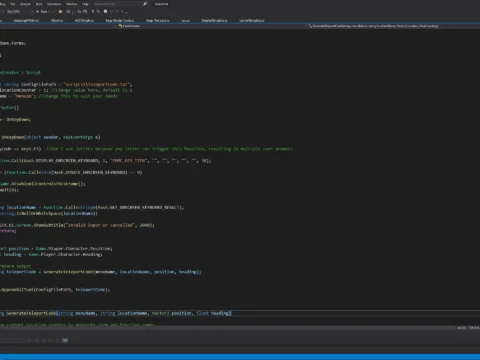This screenshot has width=480, height=360.
Task: Click the UPDATE_ONSCREEN_KEYBOARD loop line
Action: 71,172
